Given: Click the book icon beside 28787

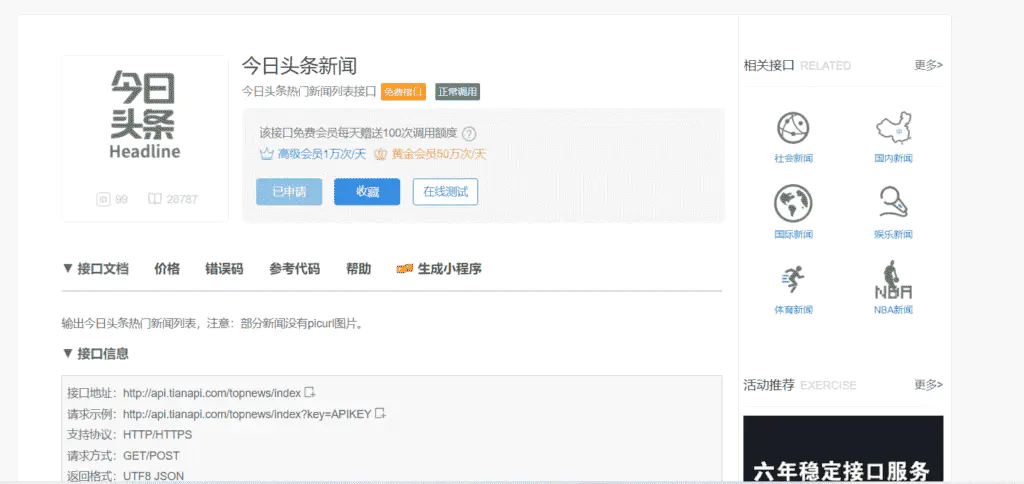Looking at the screenshot, I should point(154,199).
